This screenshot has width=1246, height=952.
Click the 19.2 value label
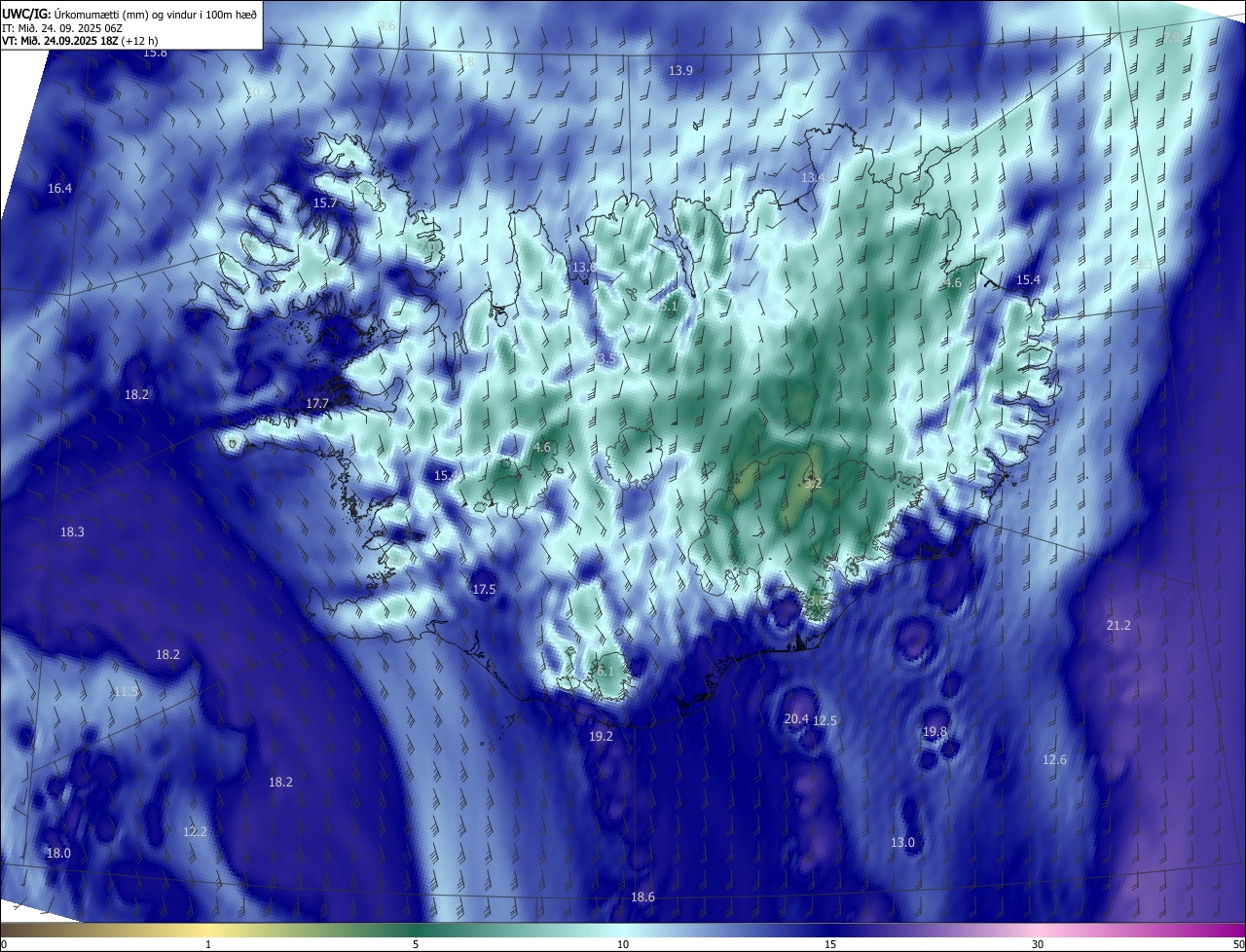click(x=601, y=736)
